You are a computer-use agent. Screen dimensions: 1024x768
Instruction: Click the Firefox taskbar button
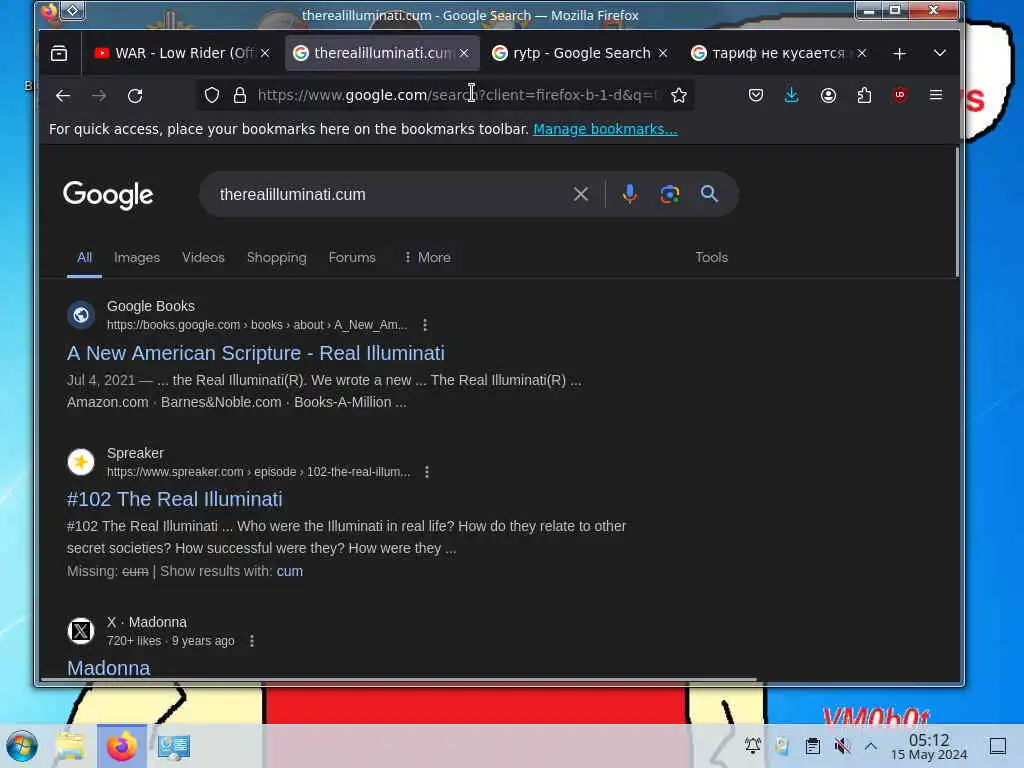tap(121, 746)
